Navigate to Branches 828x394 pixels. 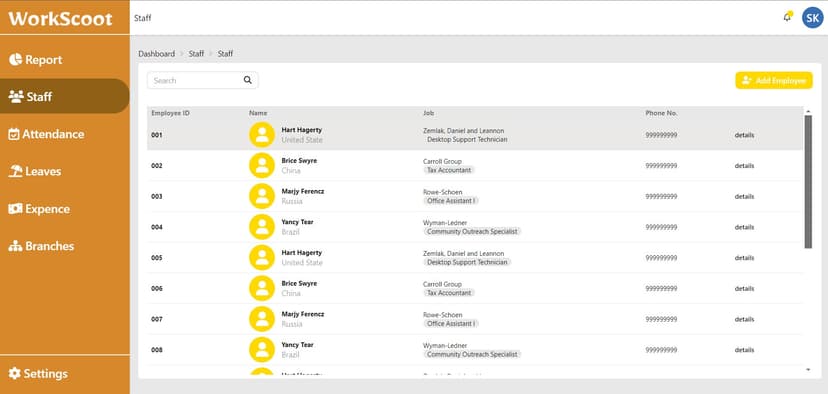point(64,246)
